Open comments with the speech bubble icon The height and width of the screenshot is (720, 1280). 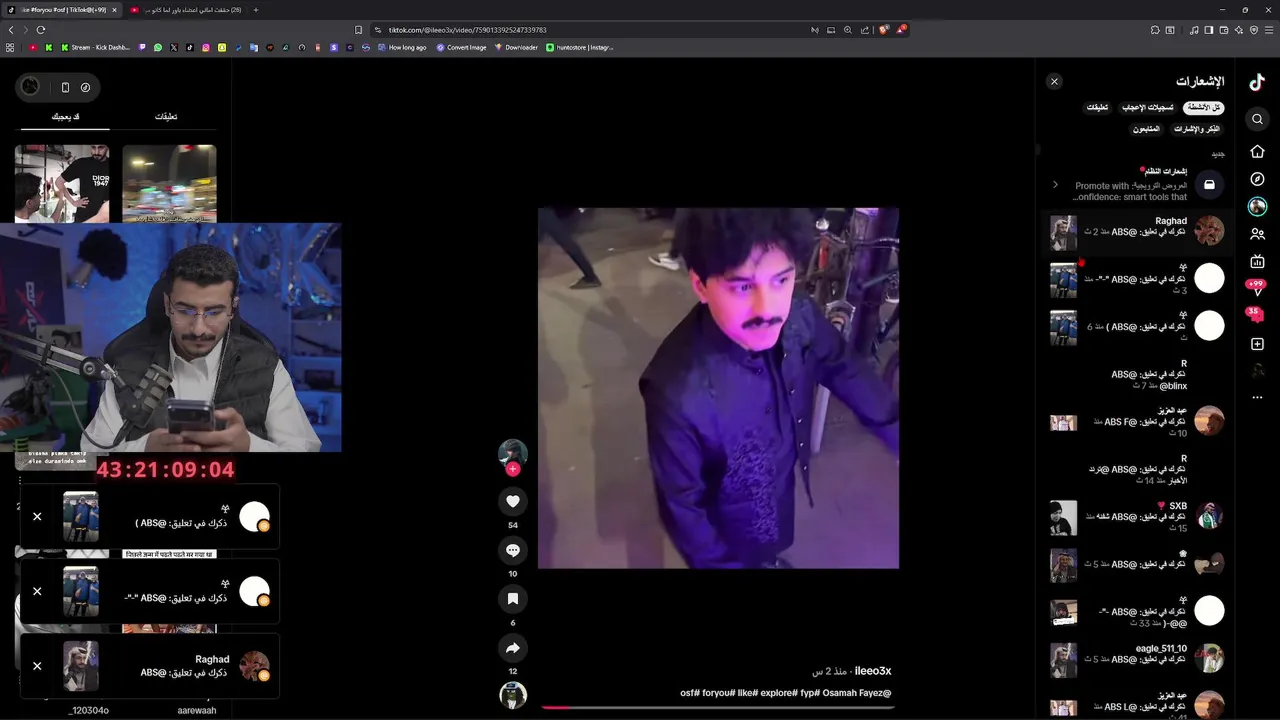(513, 550)
